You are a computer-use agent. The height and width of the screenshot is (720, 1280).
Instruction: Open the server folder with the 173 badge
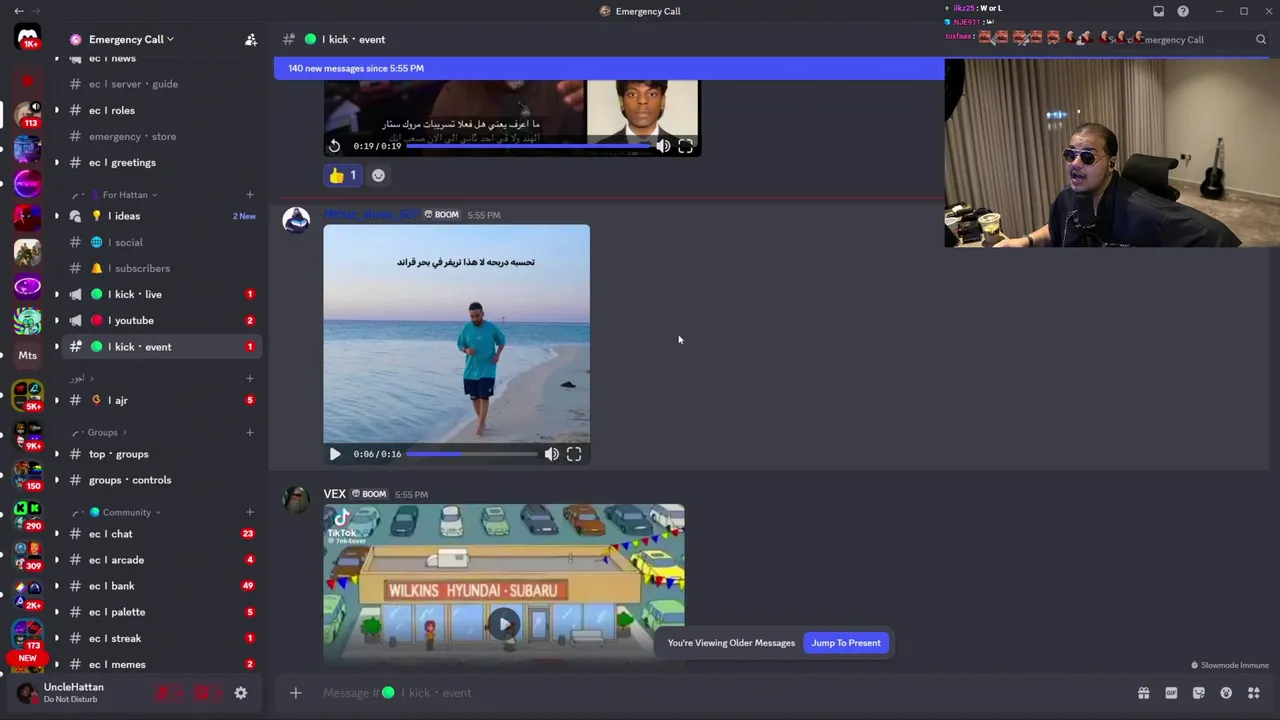point(28,633)
